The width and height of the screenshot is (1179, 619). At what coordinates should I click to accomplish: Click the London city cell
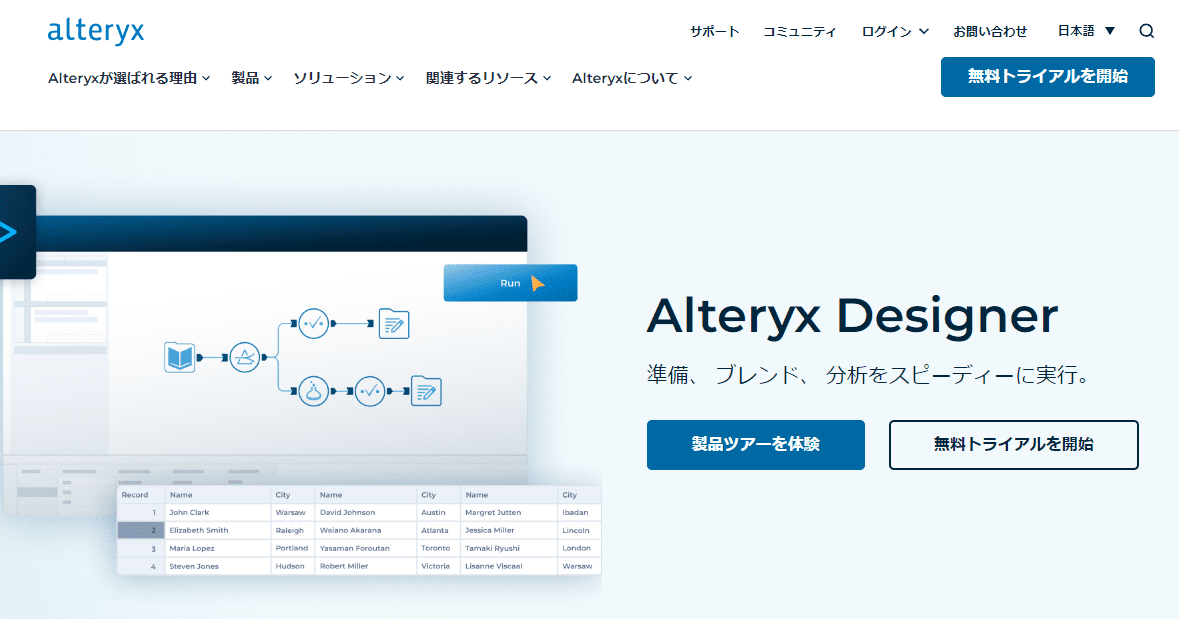[x=580, y=548]
